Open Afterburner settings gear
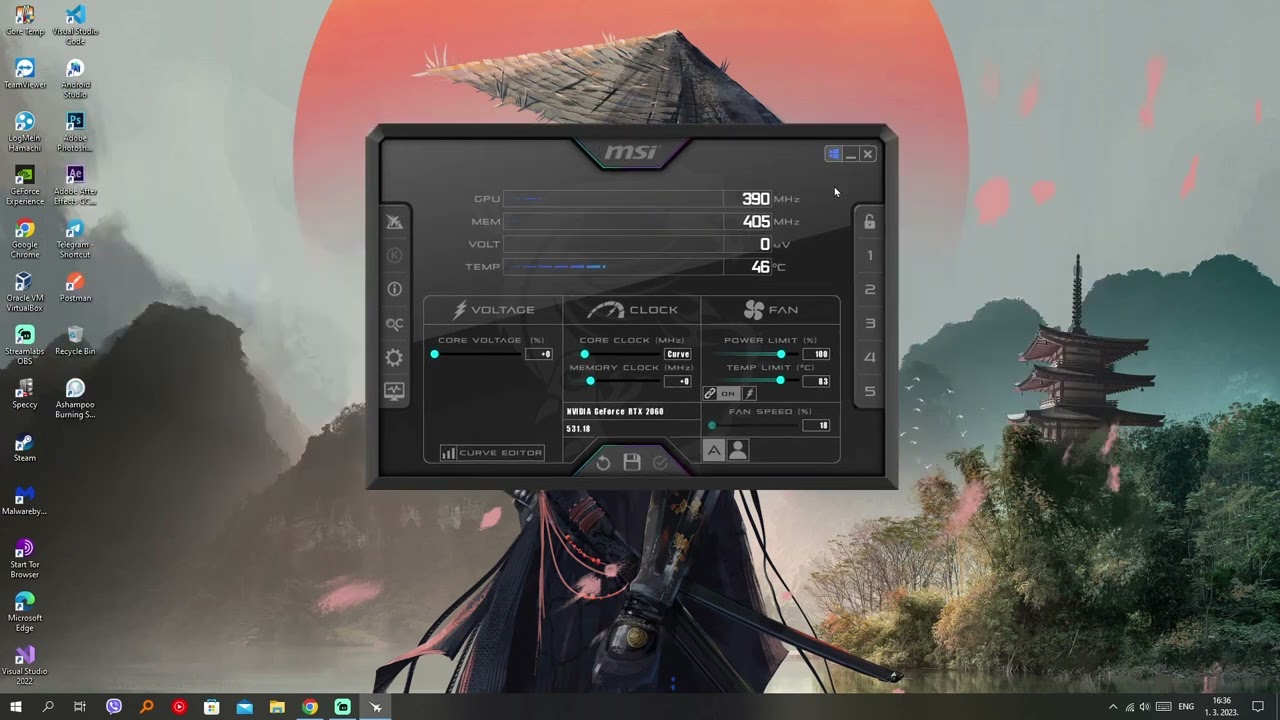The width and height of the screenshot is (1280, 720). pyautogui.click(x=395, y=358)
